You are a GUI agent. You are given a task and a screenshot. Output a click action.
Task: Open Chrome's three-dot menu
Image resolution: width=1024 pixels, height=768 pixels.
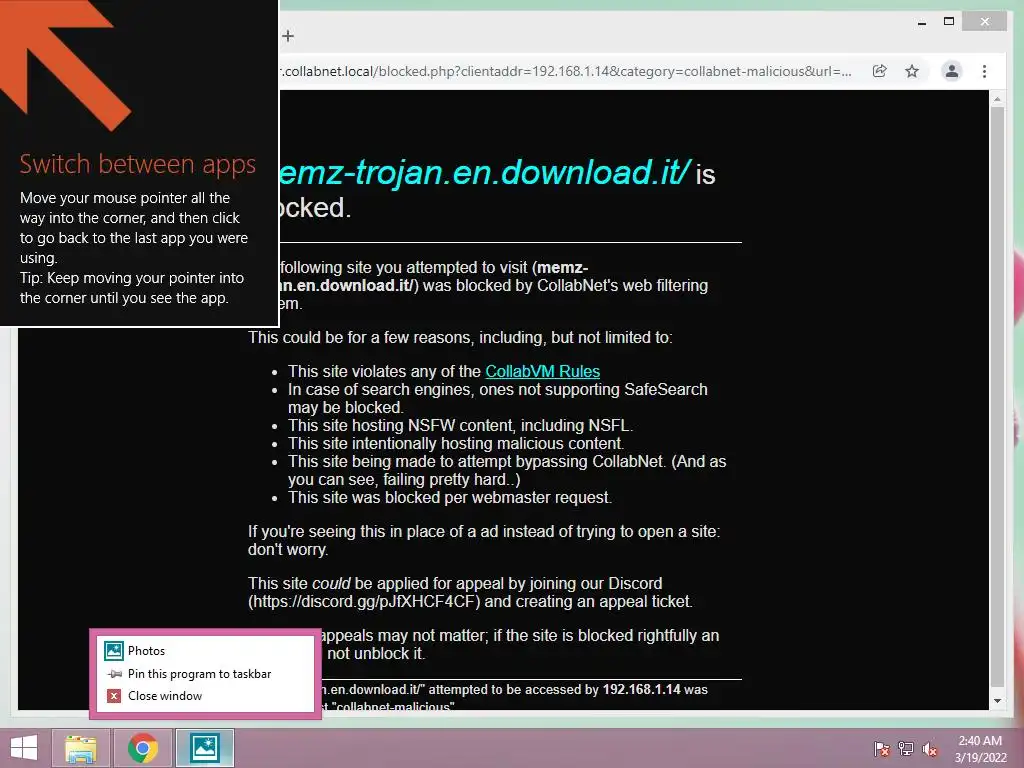tap(985, 71)
